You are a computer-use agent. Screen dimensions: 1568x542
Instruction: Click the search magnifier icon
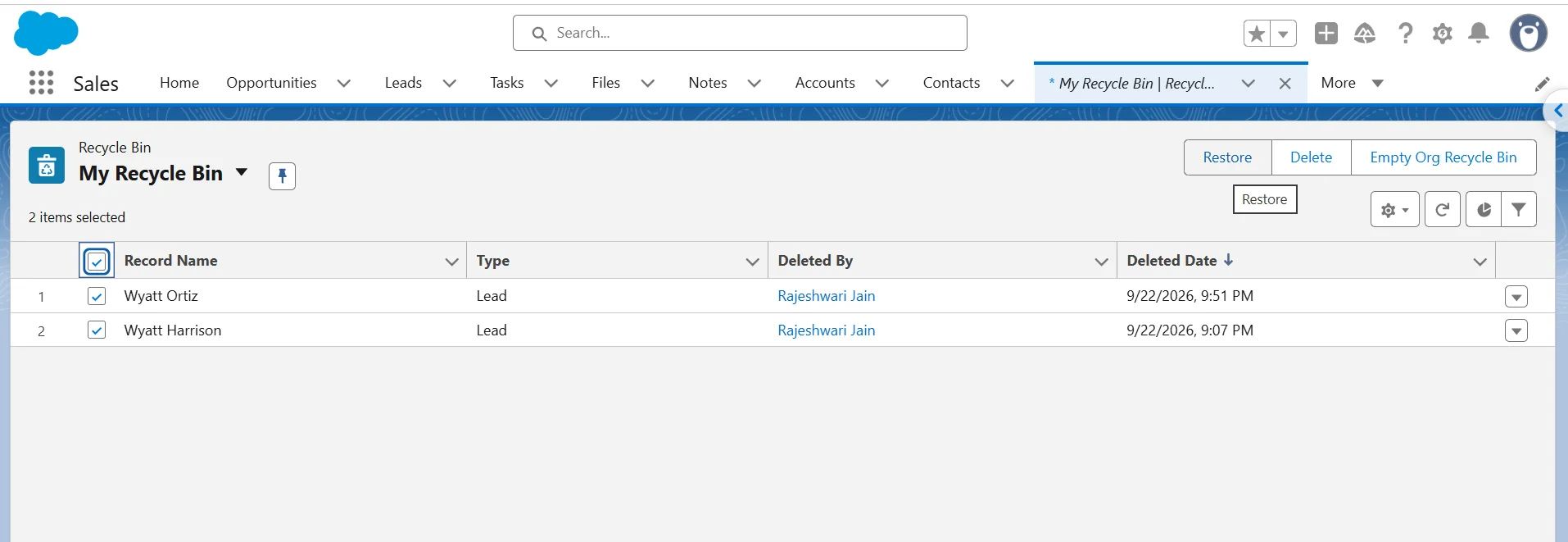tap(539, 34)
